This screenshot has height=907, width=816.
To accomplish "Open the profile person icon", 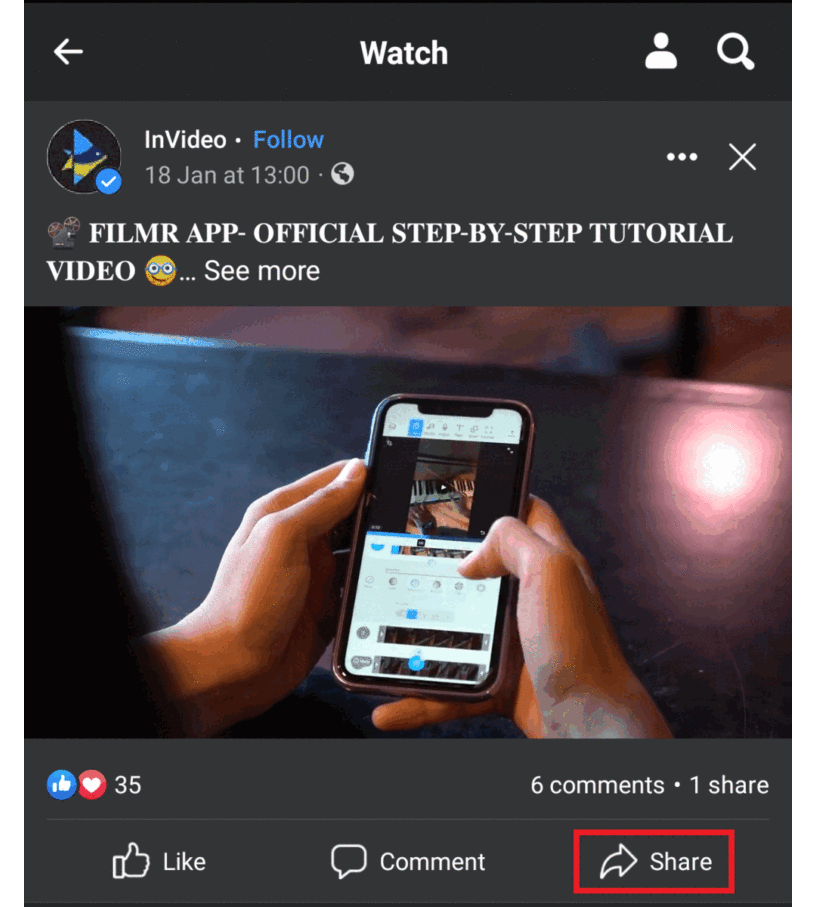I will coord(660,51).
